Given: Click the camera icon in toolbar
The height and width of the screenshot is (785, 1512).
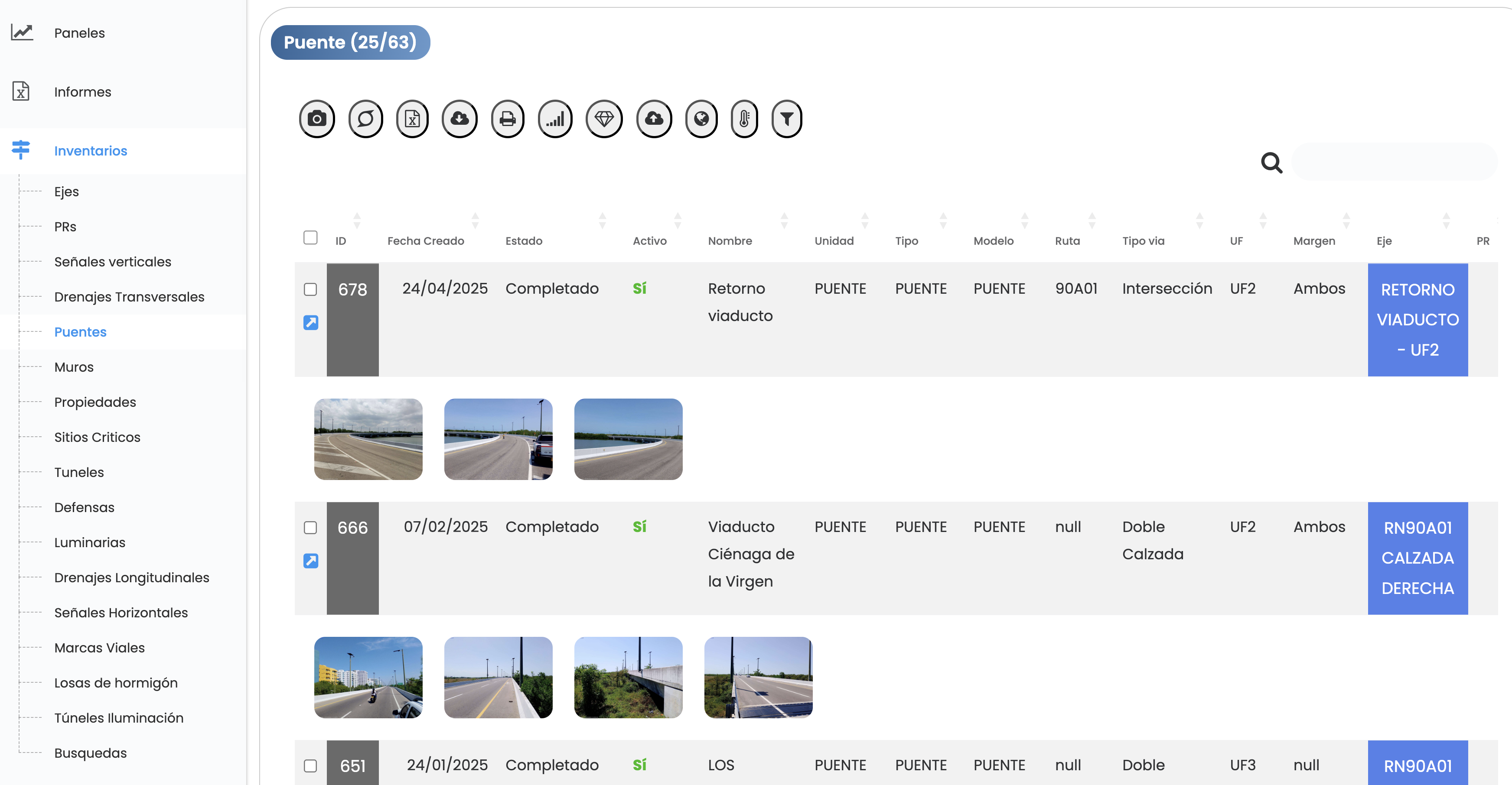Looking at the screenshot, I should tap(317, 119).
